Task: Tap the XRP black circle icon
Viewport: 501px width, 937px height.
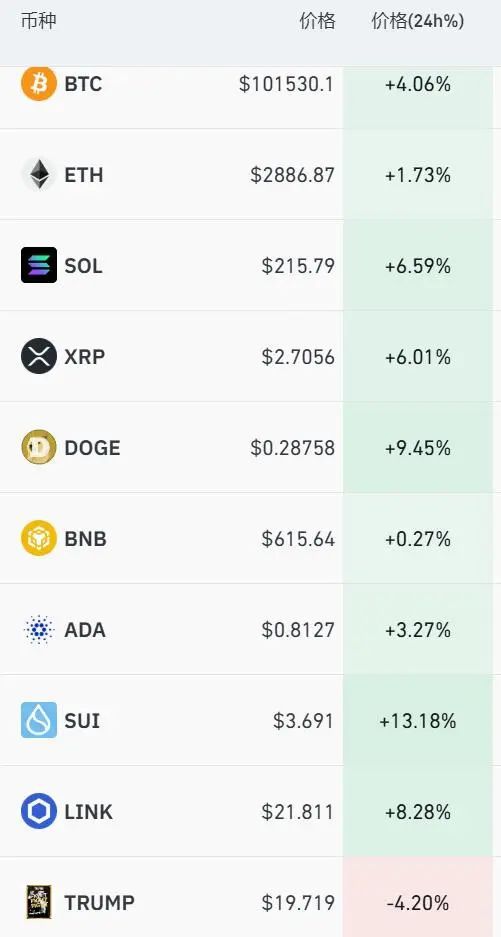Action: (x=39, y=356)
